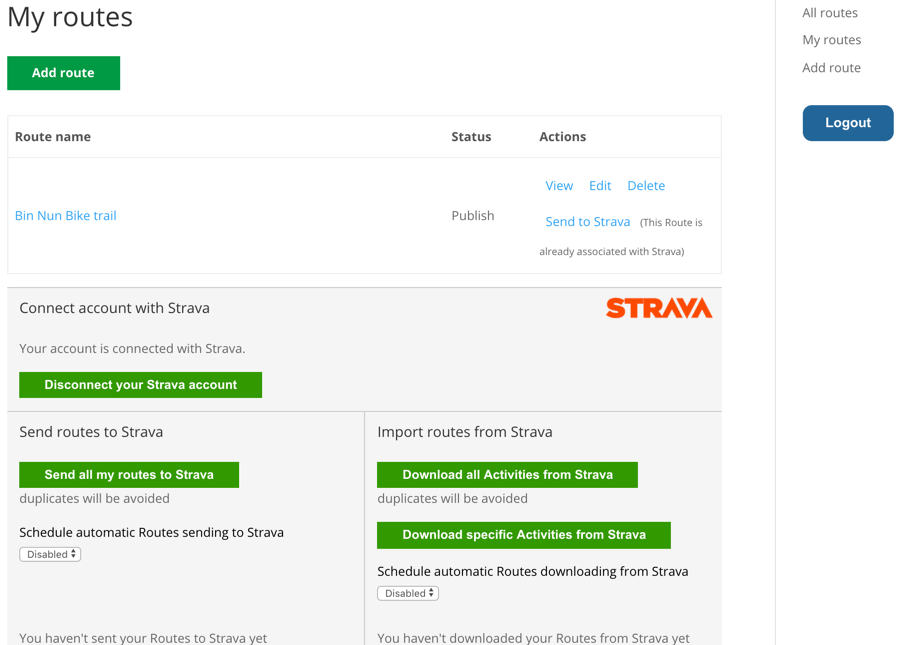Open the automatic Routes downloading schedule dropdown

click(408, 593)
